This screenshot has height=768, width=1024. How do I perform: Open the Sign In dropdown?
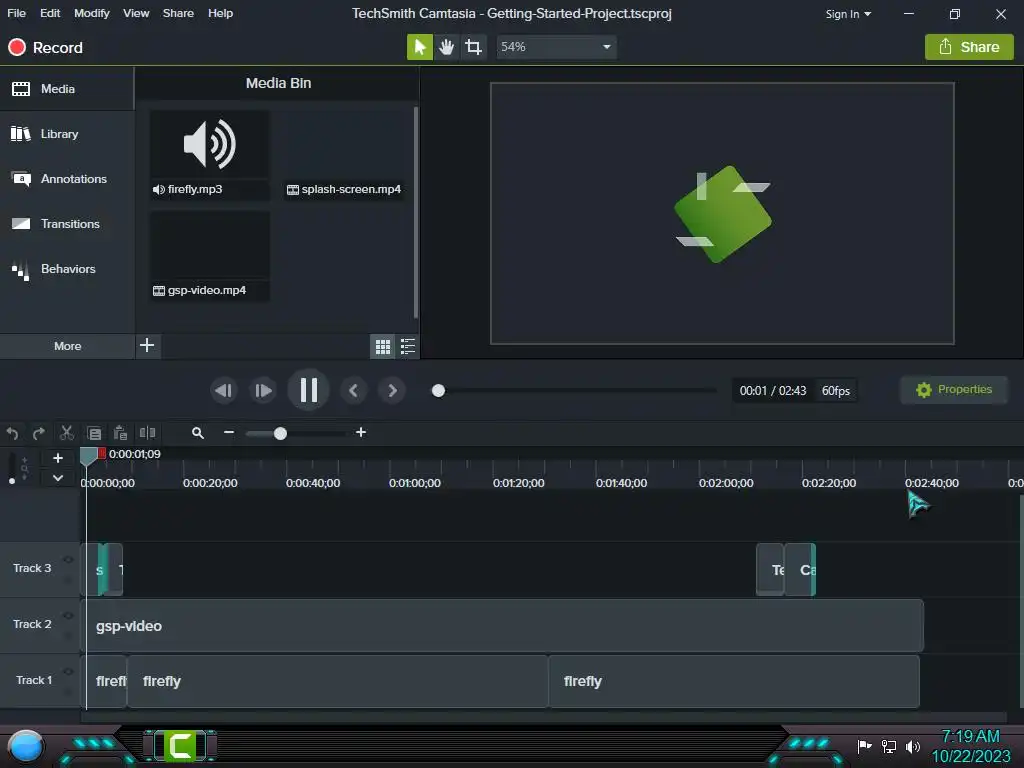[x=848, y=14]
